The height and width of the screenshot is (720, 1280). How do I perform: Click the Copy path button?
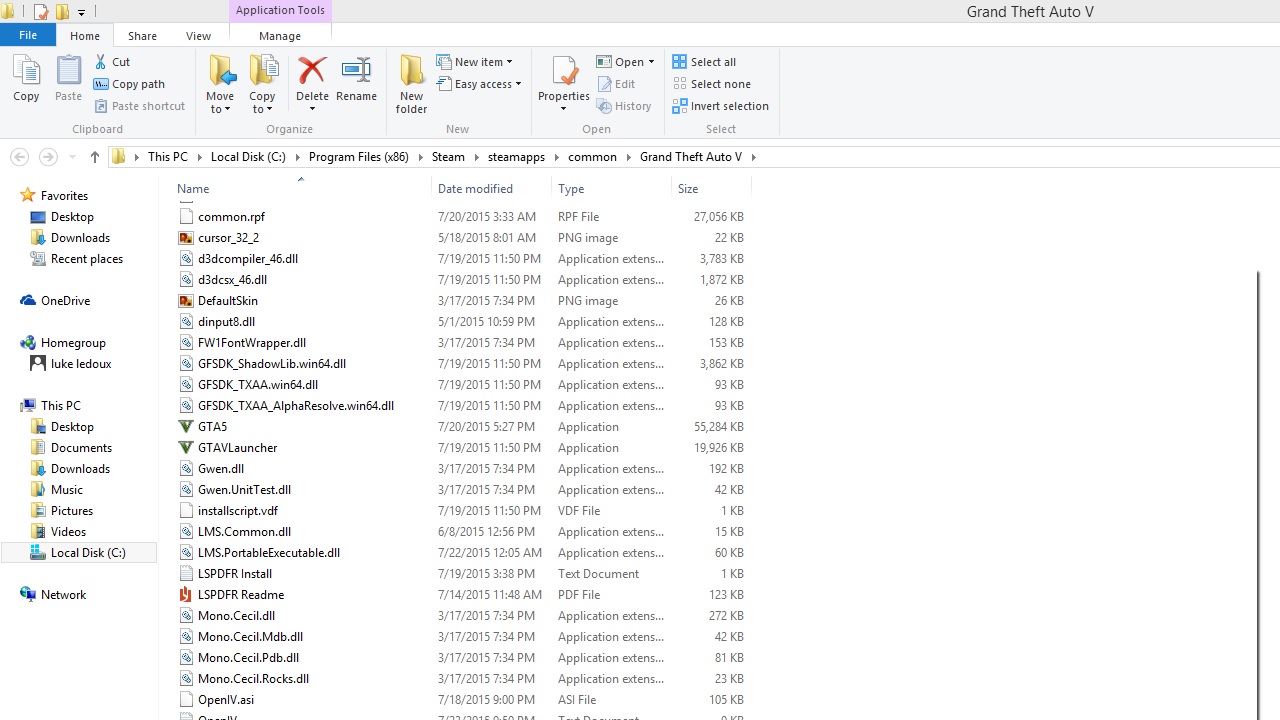click(130, 84)
